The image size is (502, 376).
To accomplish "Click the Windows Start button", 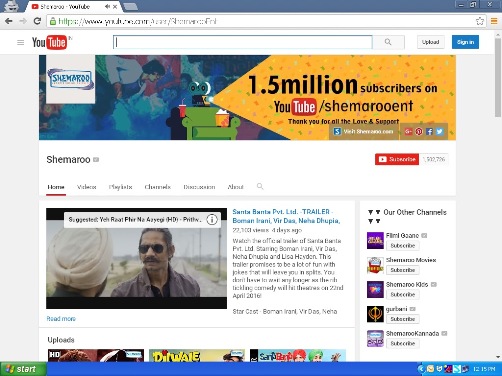I will click(x=23, y=369).
